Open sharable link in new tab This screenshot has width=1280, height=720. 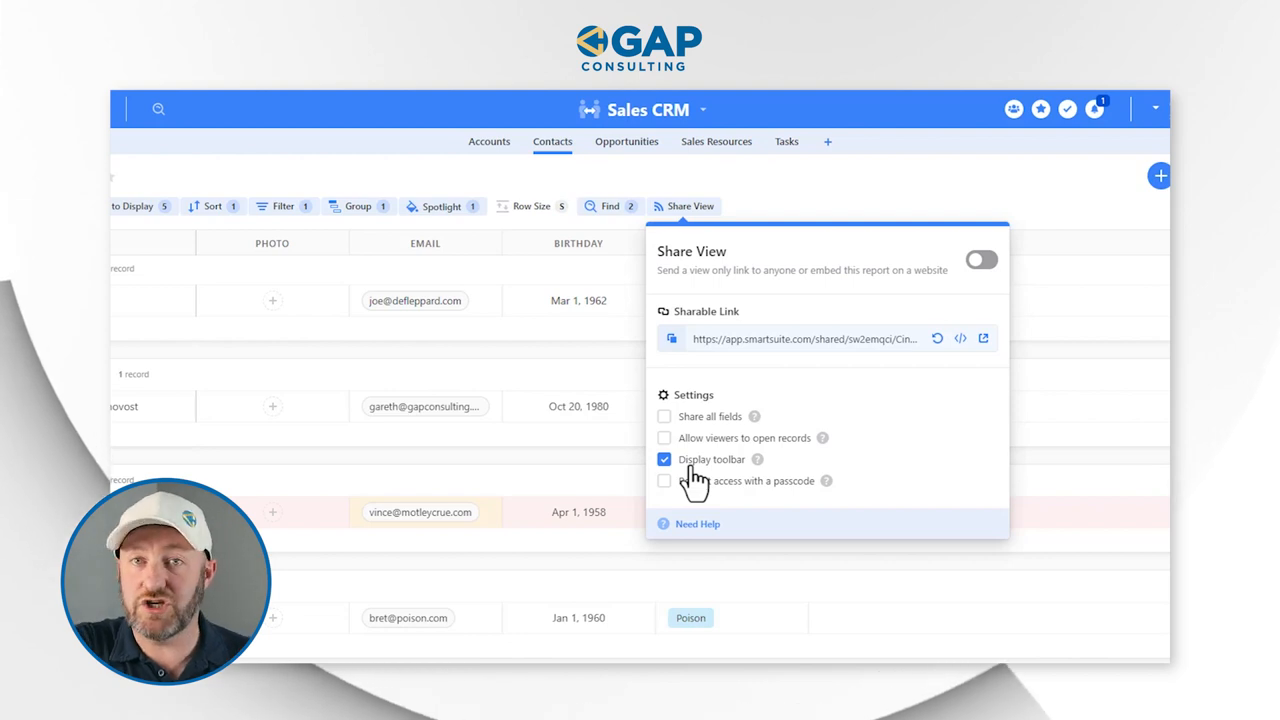coord(983,339)
